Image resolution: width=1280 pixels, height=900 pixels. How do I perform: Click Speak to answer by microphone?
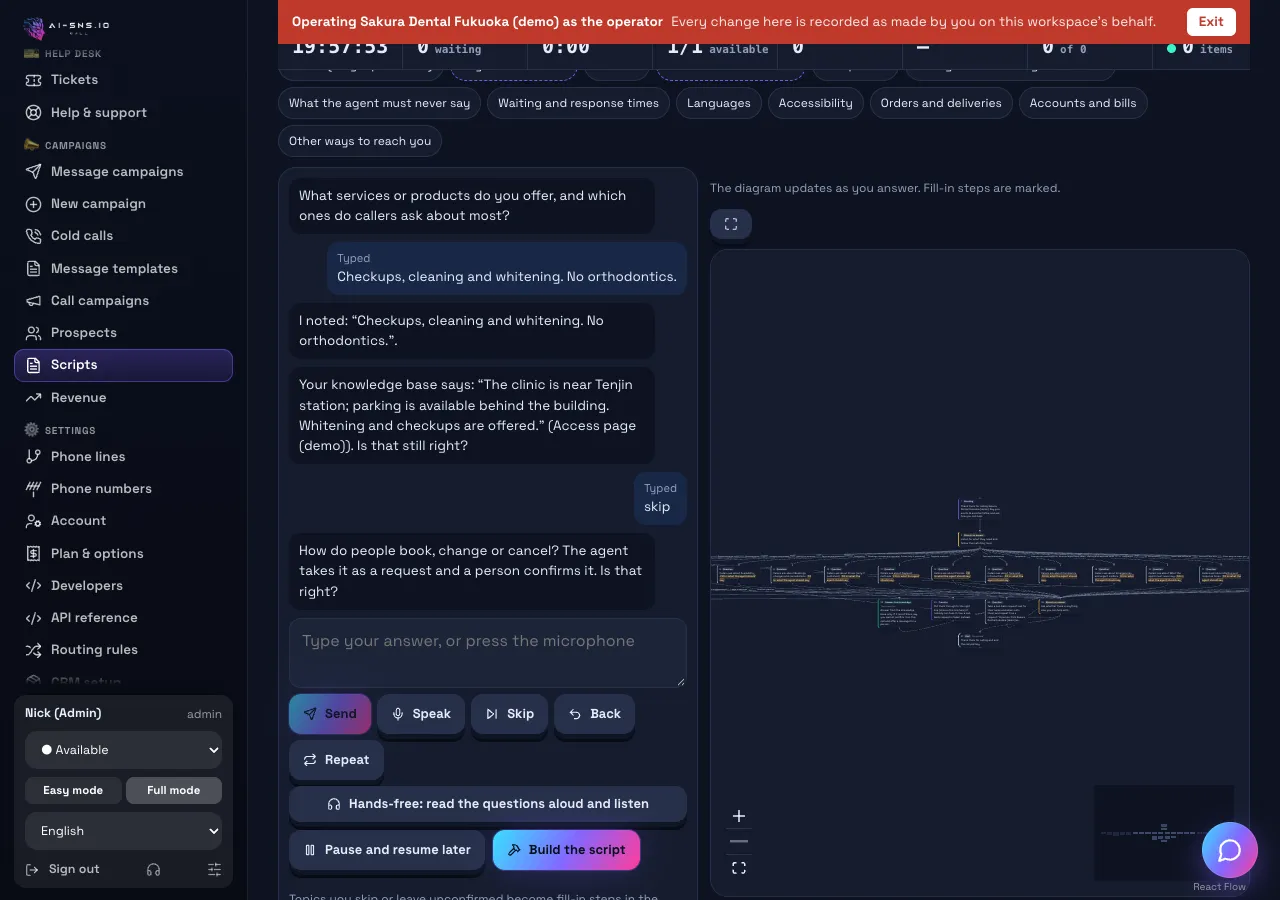[421, 714]
